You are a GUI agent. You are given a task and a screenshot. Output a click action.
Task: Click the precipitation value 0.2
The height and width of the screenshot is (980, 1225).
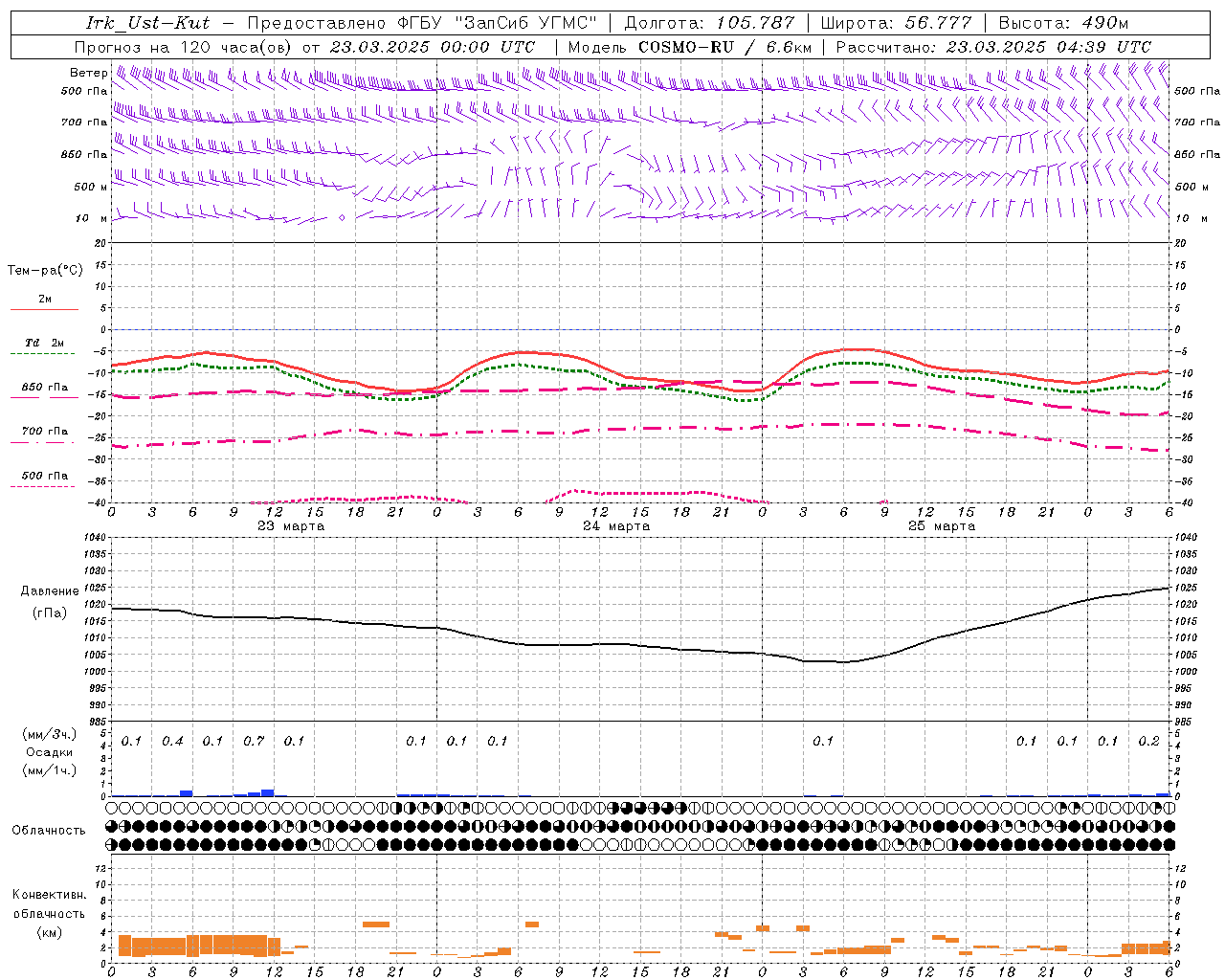click(1148, 741)
